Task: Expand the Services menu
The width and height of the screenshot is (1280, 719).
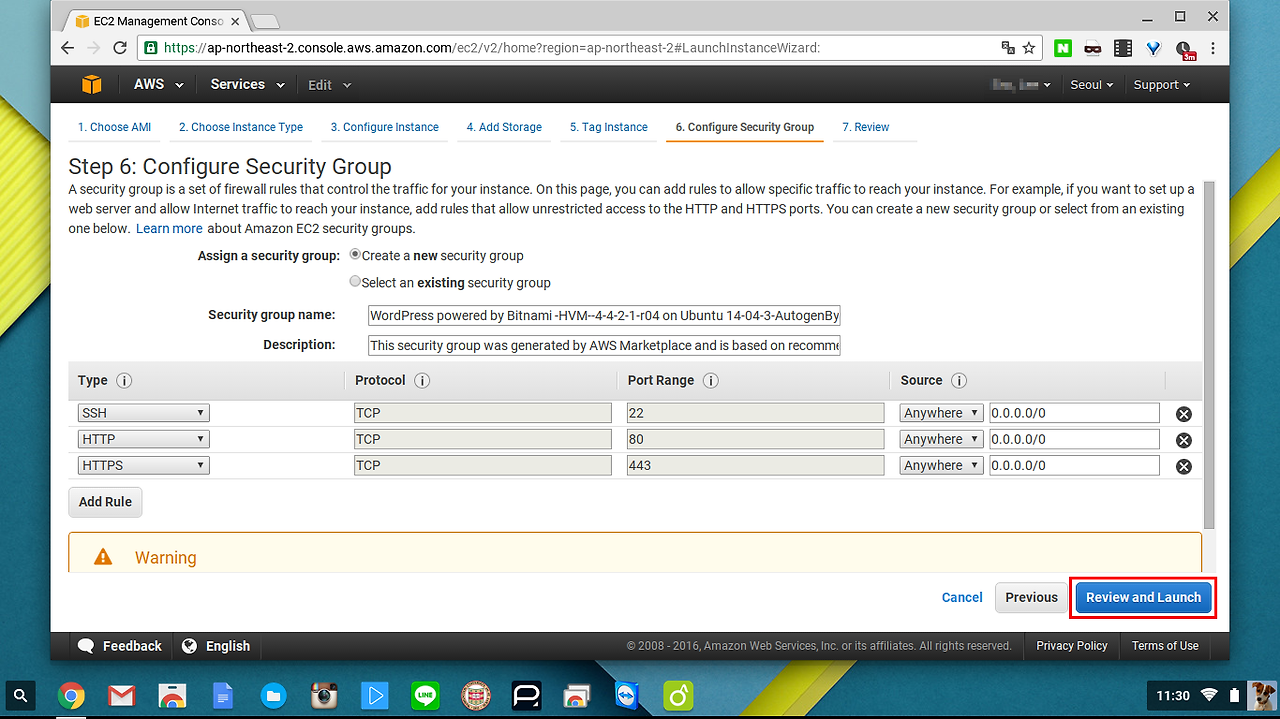Action: coord(247,85)
